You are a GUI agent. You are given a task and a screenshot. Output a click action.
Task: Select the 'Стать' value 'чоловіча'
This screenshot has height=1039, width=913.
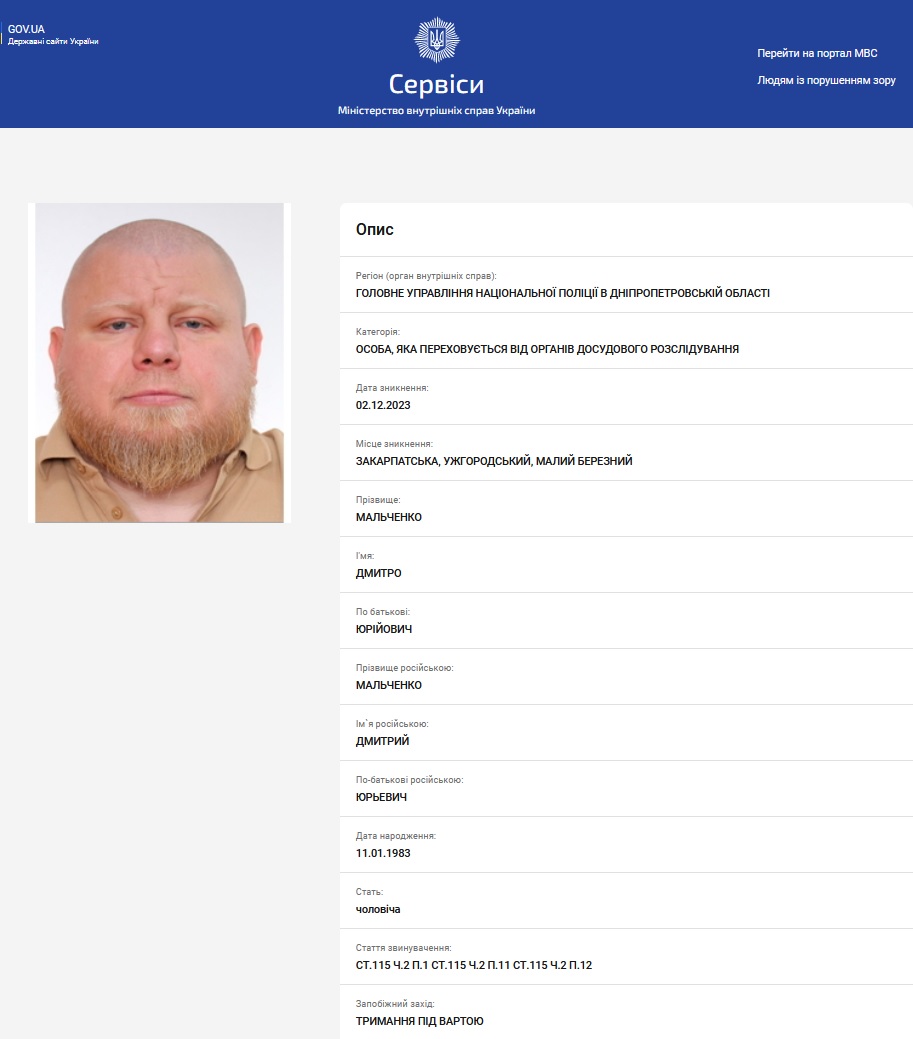pos(378,909)
